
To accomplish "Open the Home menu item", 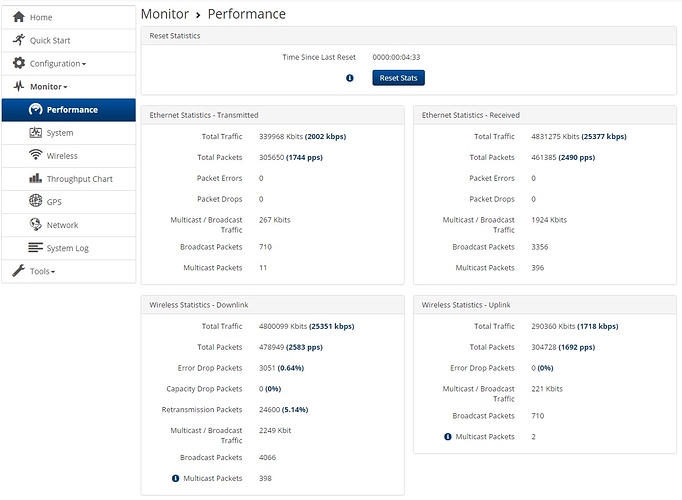I will tap(69, 17).
